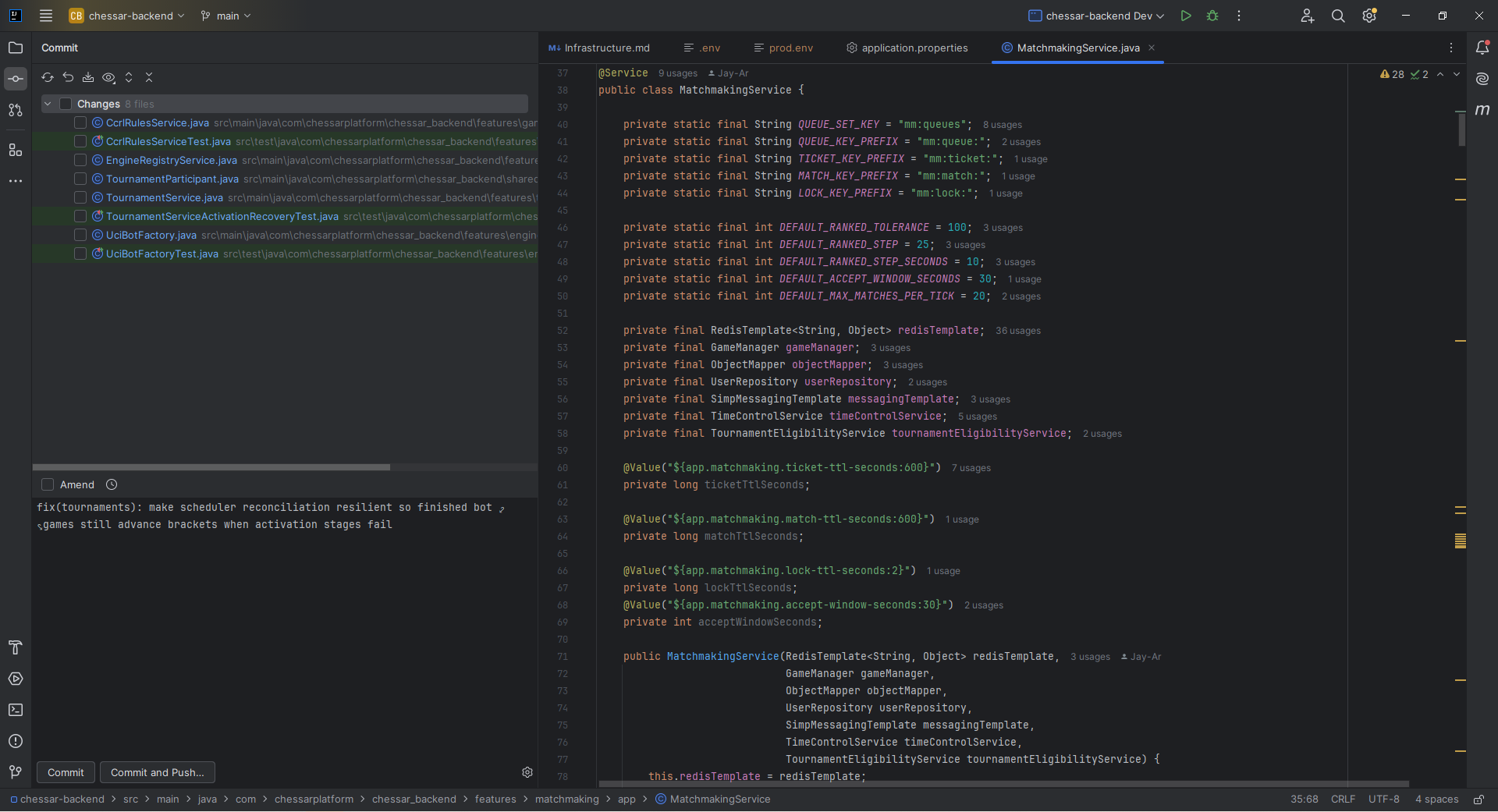The width and height of the screenshot is (1498, 812).
Task: Show commit options gear icon
Action: 527,772
